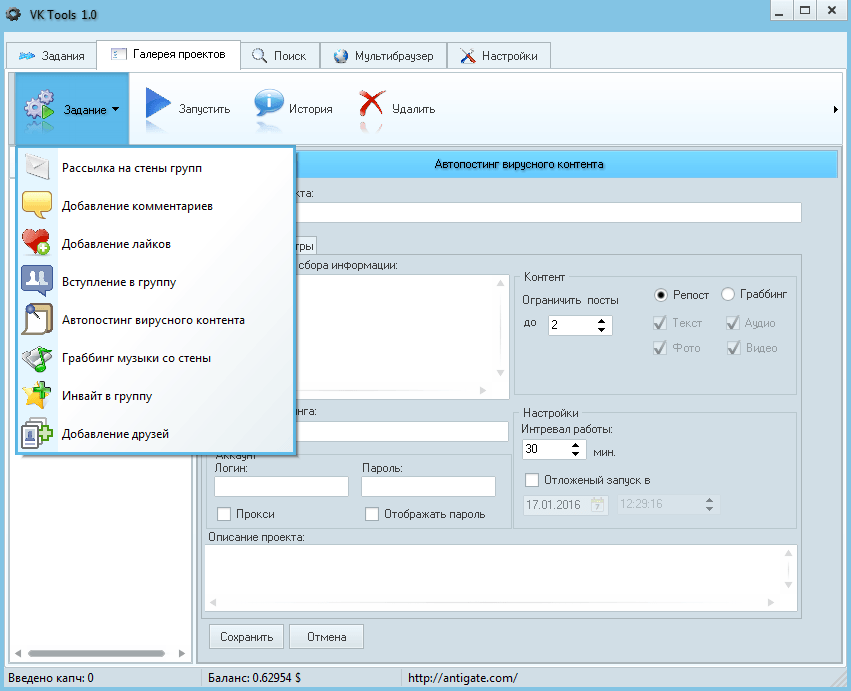The height and width of the screenshot is (691, 851).
Task: Click the Запустить toolbar label
Action: pos(205,109)
